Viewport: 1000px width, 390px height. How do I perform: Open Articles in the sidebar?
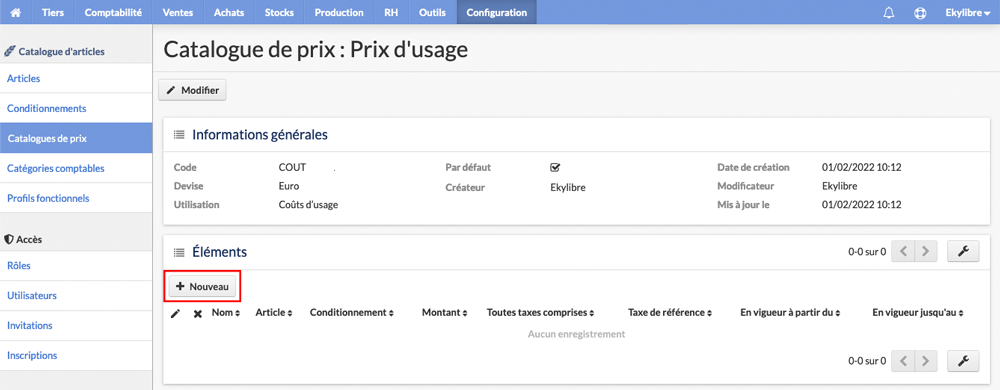pos(76,78)
